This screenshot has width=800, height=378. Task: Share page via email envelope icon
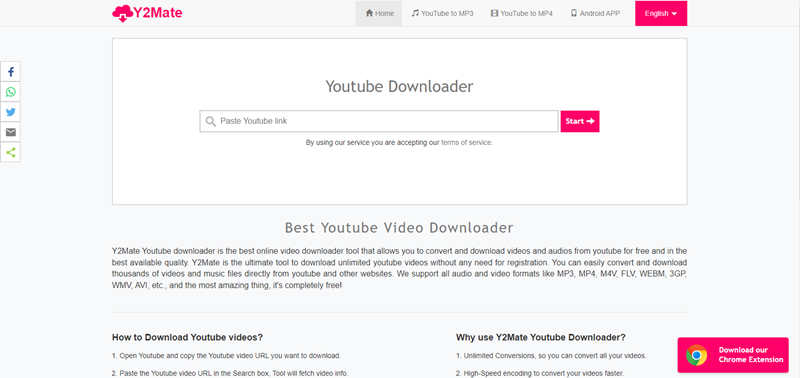[x=11, y=132]
